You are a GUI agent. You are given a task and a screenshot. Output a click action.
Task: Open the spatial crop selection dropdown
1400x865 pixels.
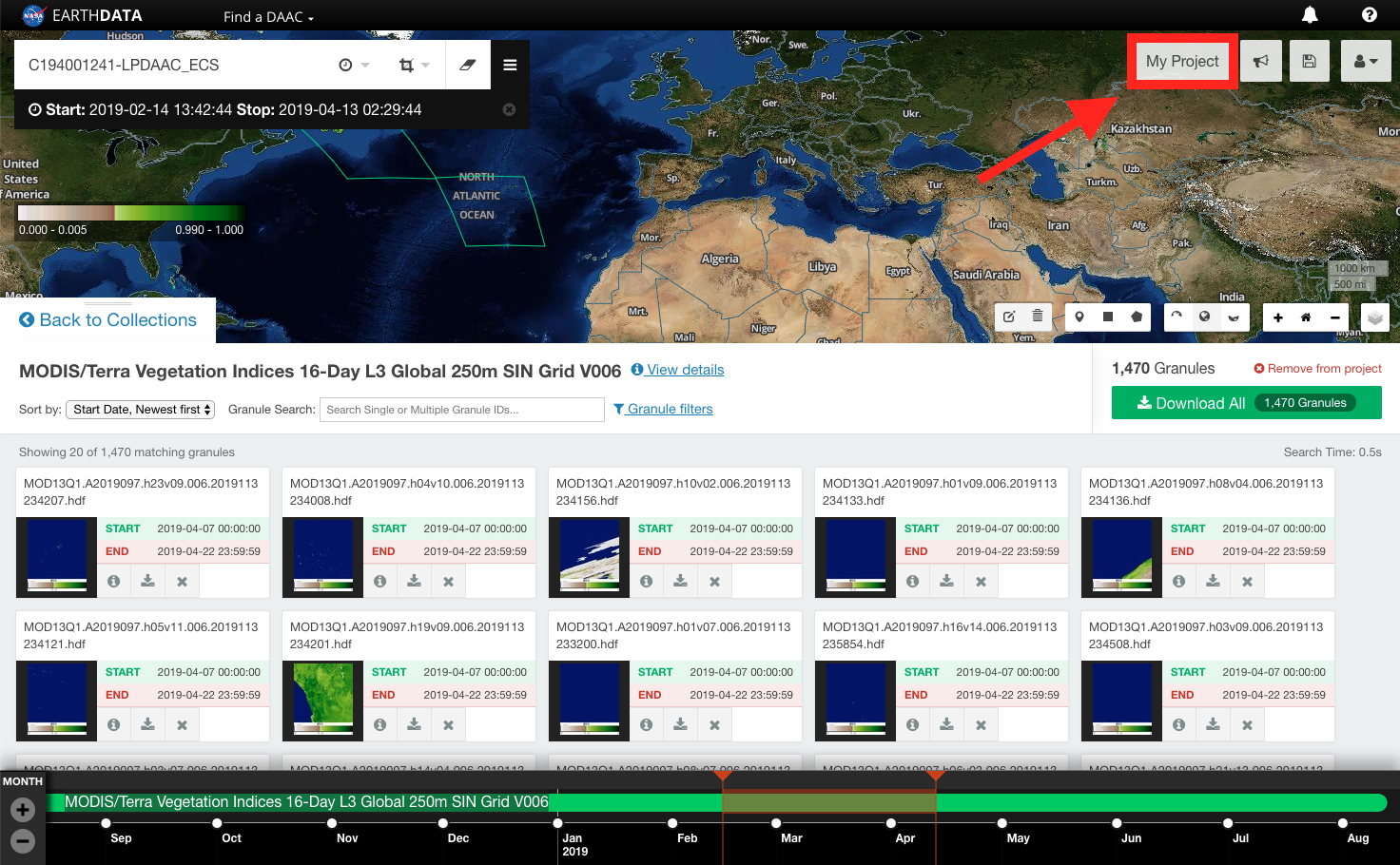coord(414,65)
